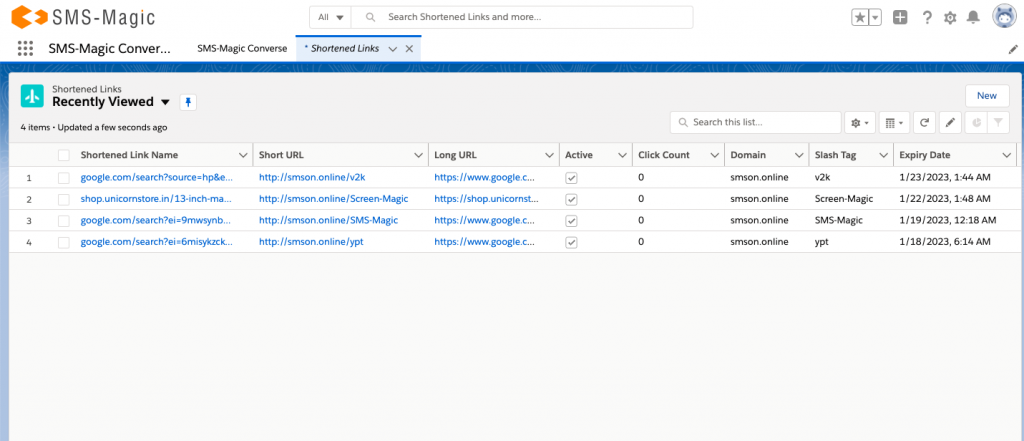Sort by Expiry Date column header

click(x=925, y=155)
